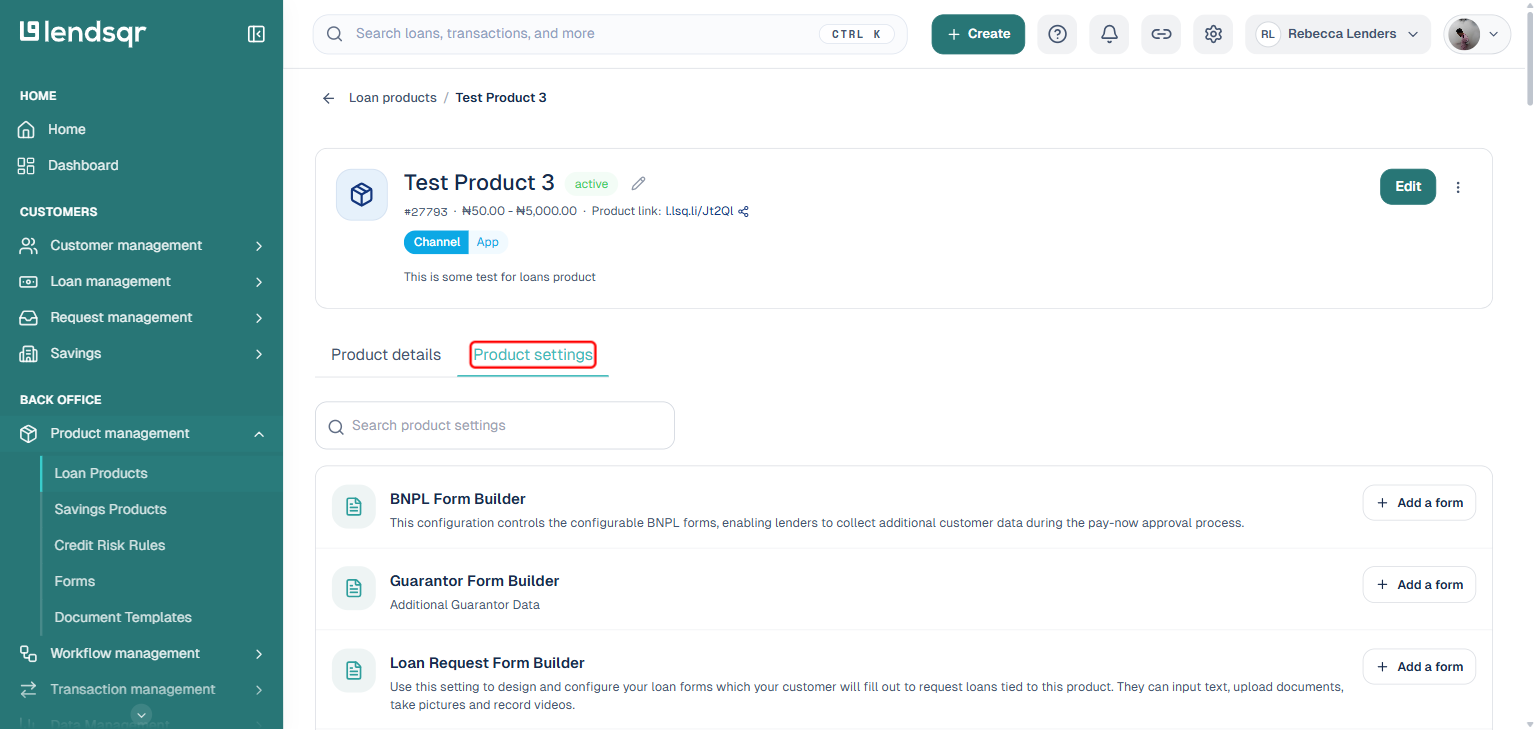Click the pencil edit icon beside active

(639, 183)
